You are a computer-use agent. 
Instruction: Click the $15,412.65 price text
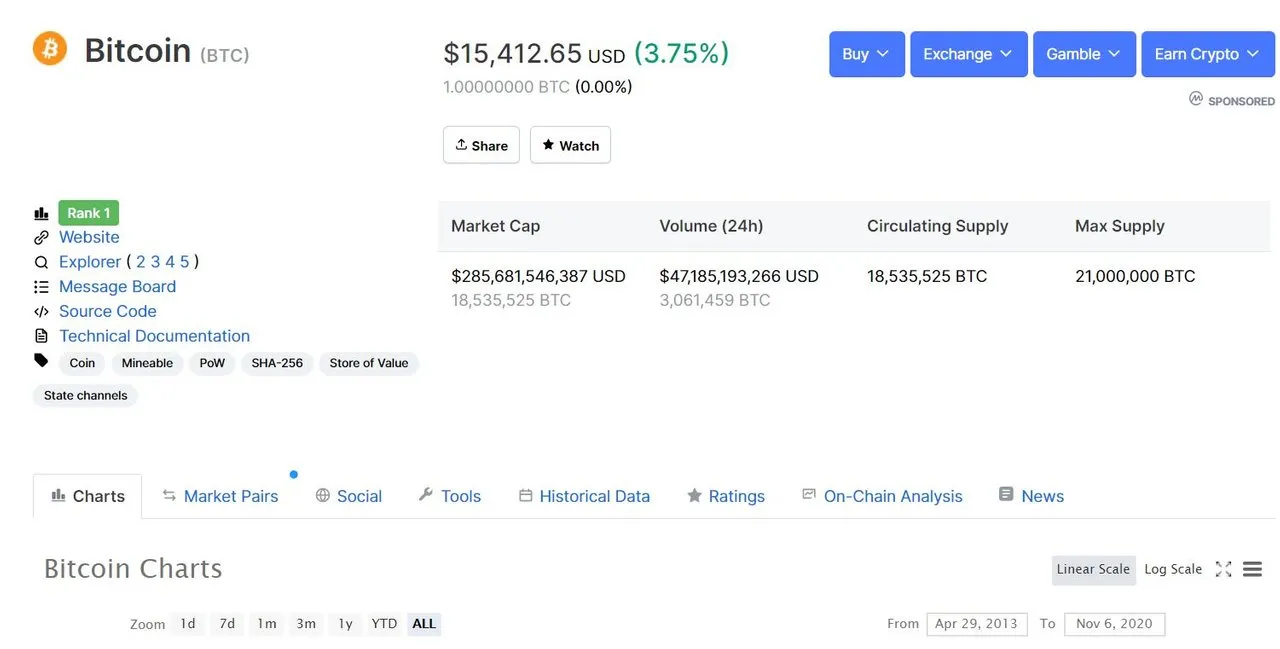513,53
